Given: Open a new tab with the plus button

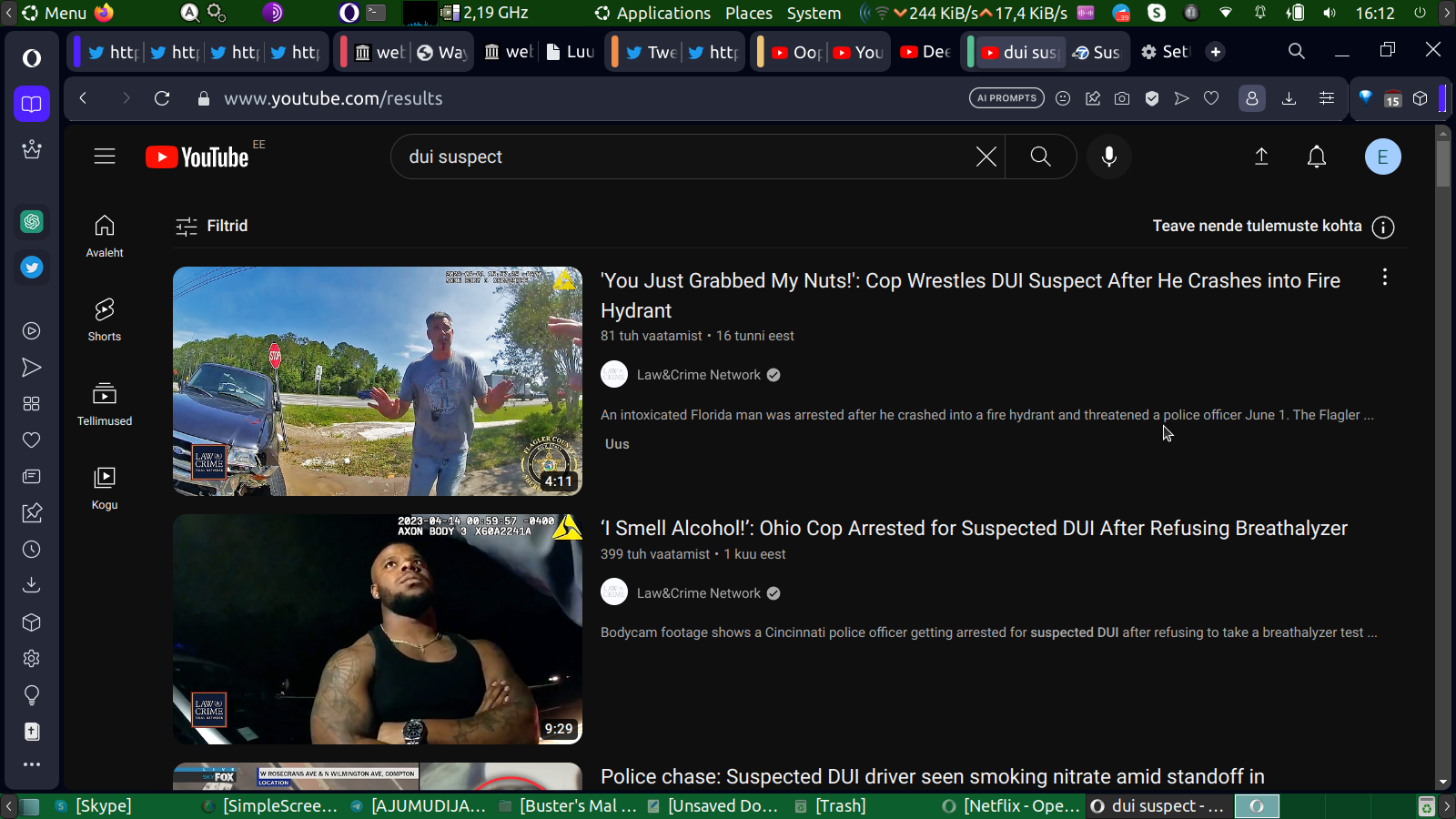Looking at the screenshot, I should 1216,52.
